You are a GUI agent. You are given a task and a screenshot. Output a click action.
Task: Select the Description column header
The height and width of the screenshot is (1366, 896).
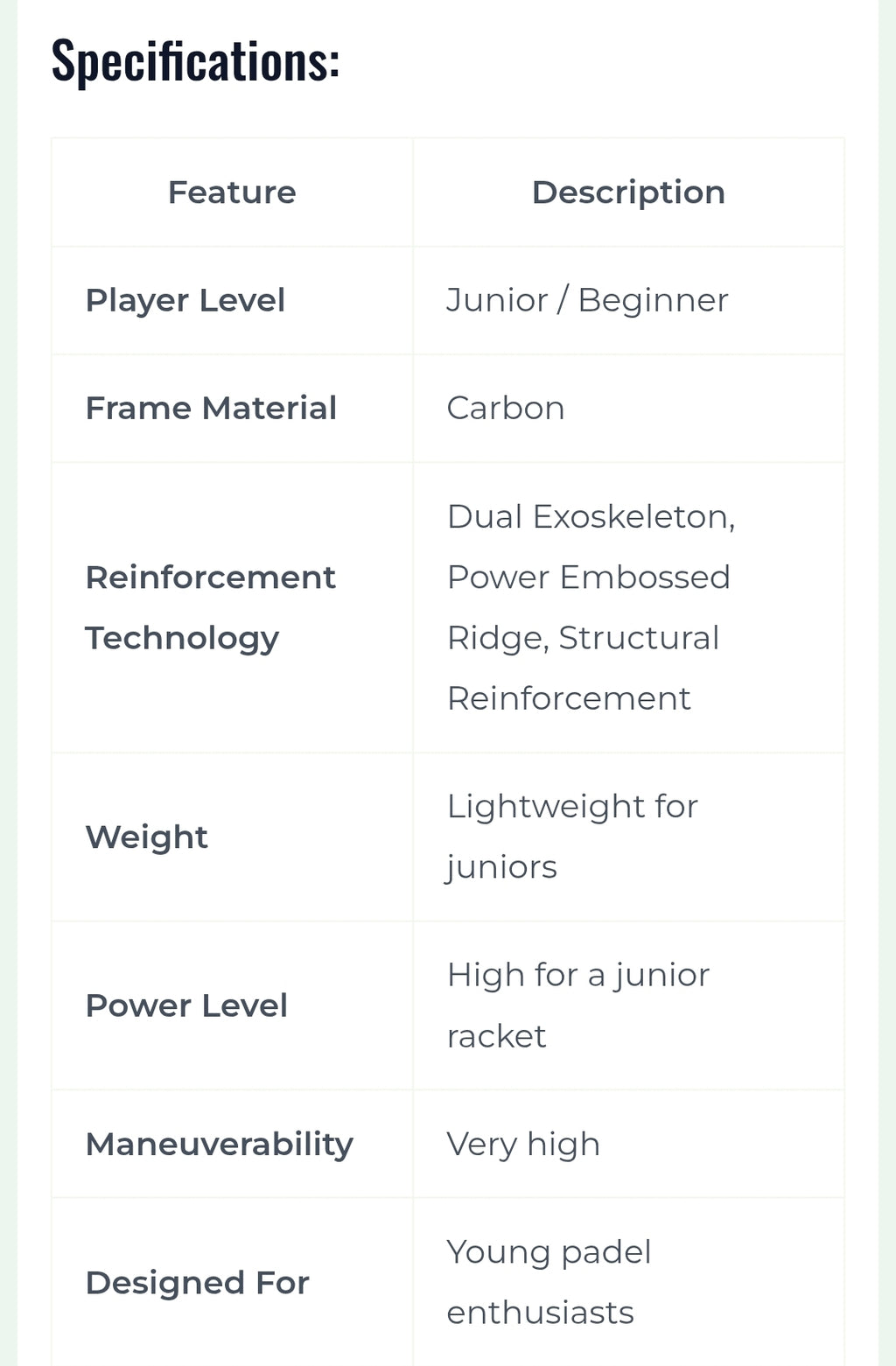click(x=628, y=193)
